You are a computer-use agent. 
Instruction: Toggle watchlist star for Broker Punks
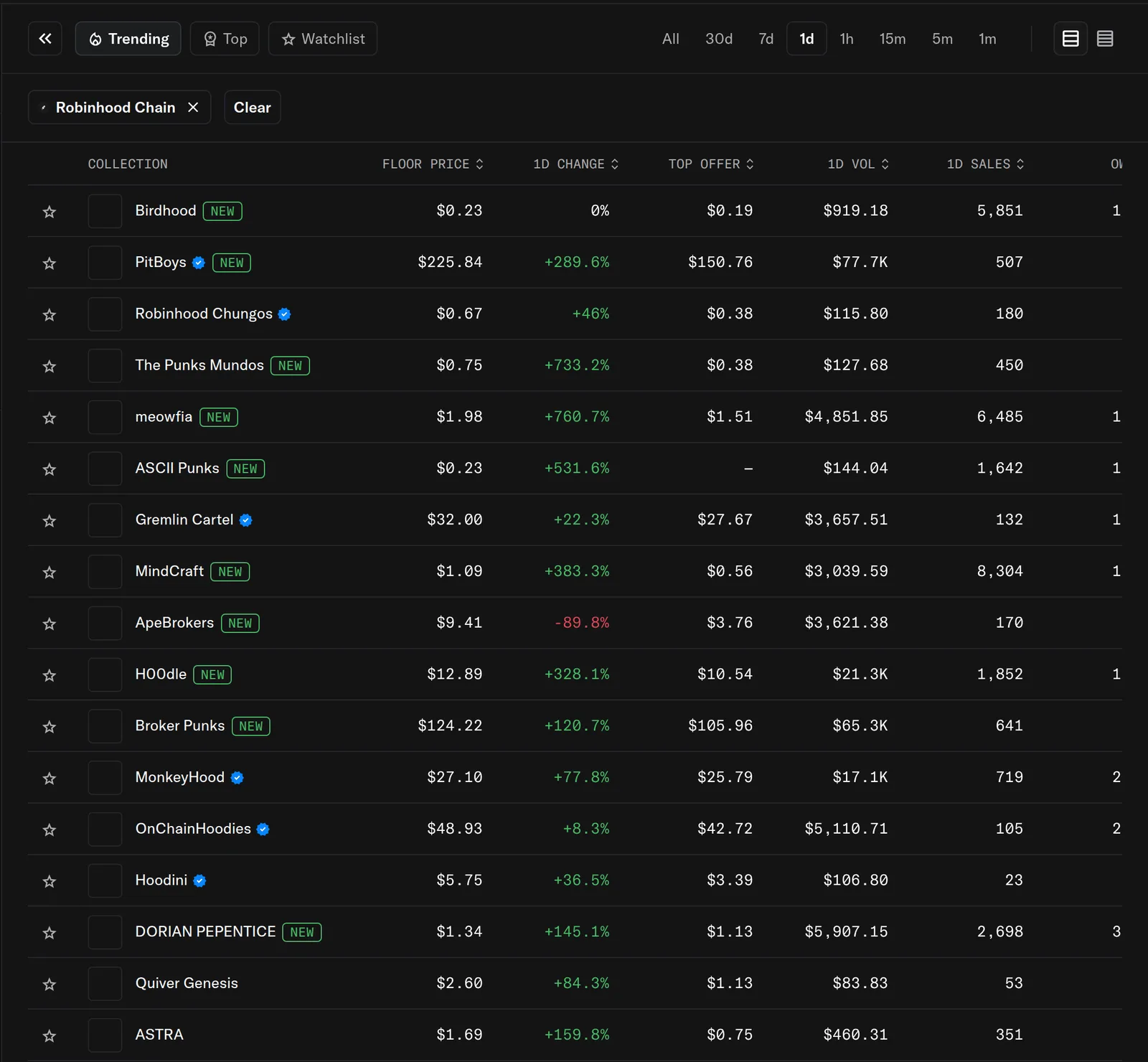(x=50, y=727)
